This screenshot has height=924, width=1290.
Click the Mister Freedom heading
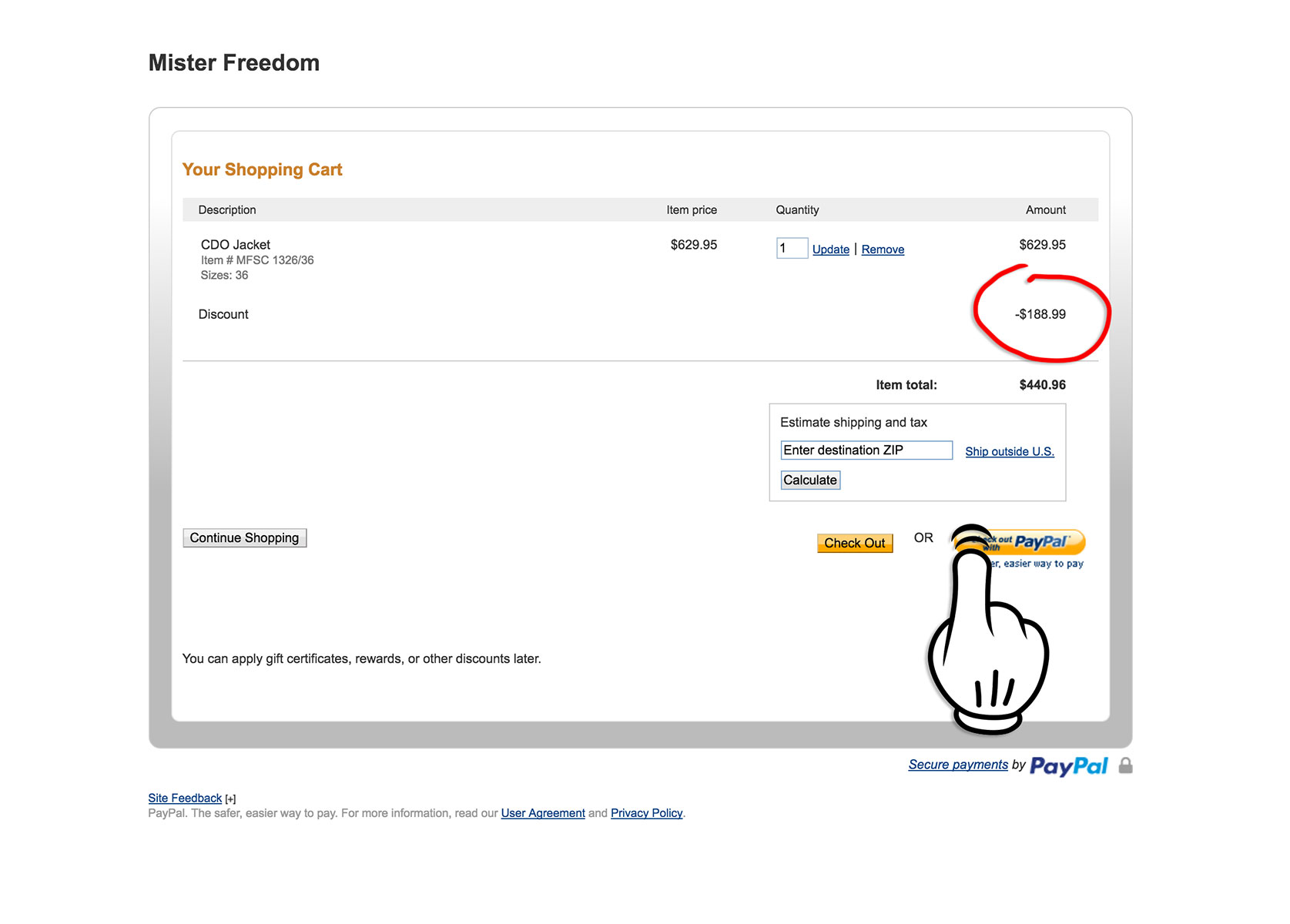(234, 62)
